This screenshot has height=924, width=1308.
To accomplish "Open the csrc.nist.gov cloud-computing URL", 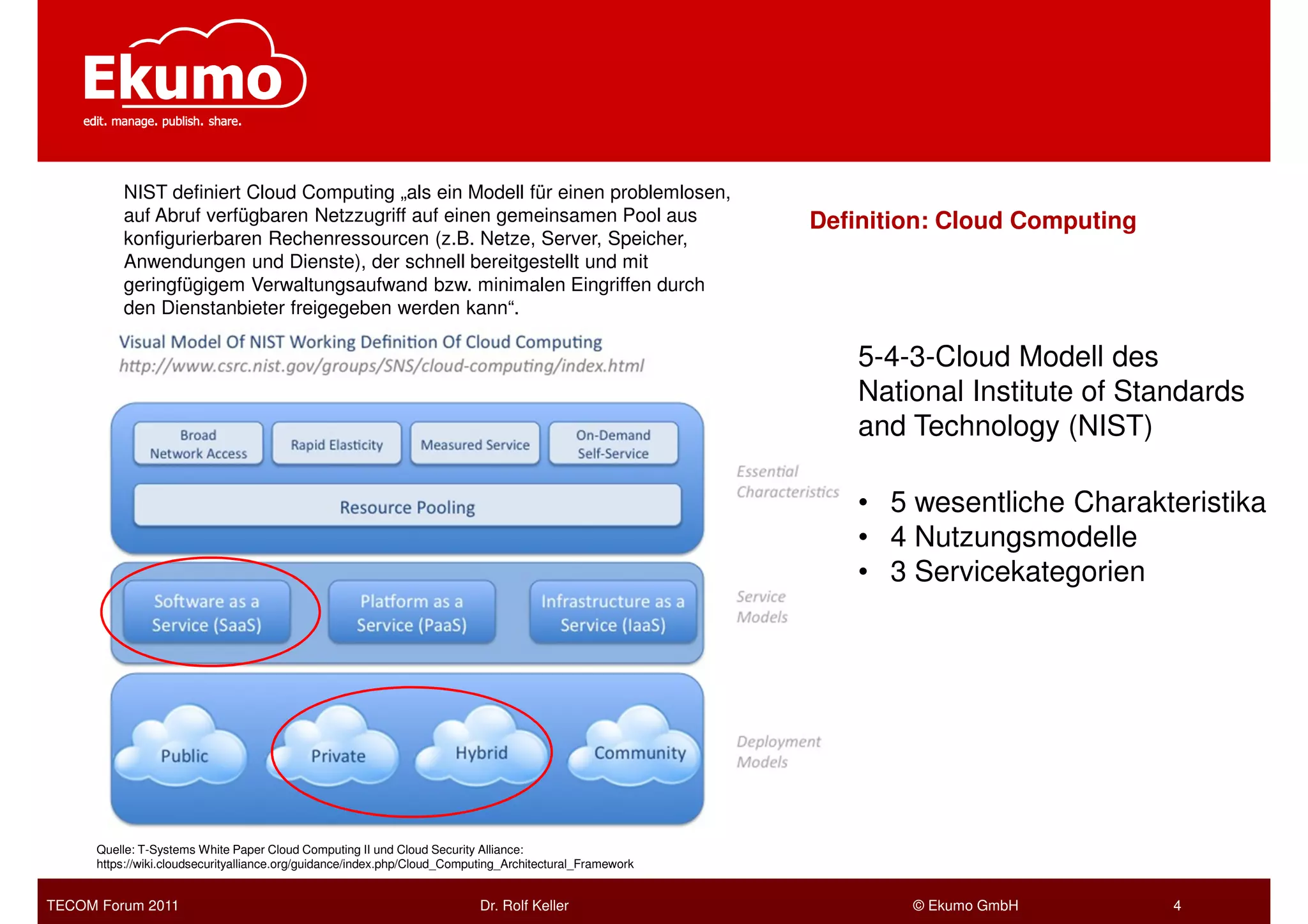I will click(x=381, y=366).
